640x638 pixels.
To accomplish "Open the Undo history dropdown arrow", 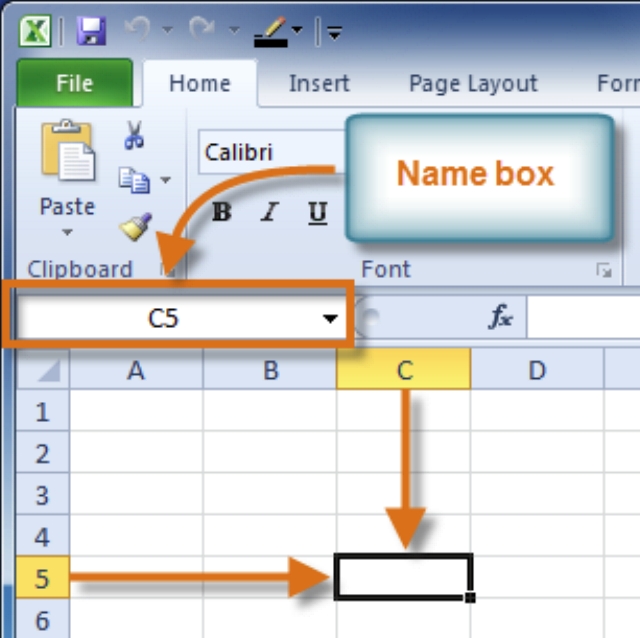I will coord(168,29).
